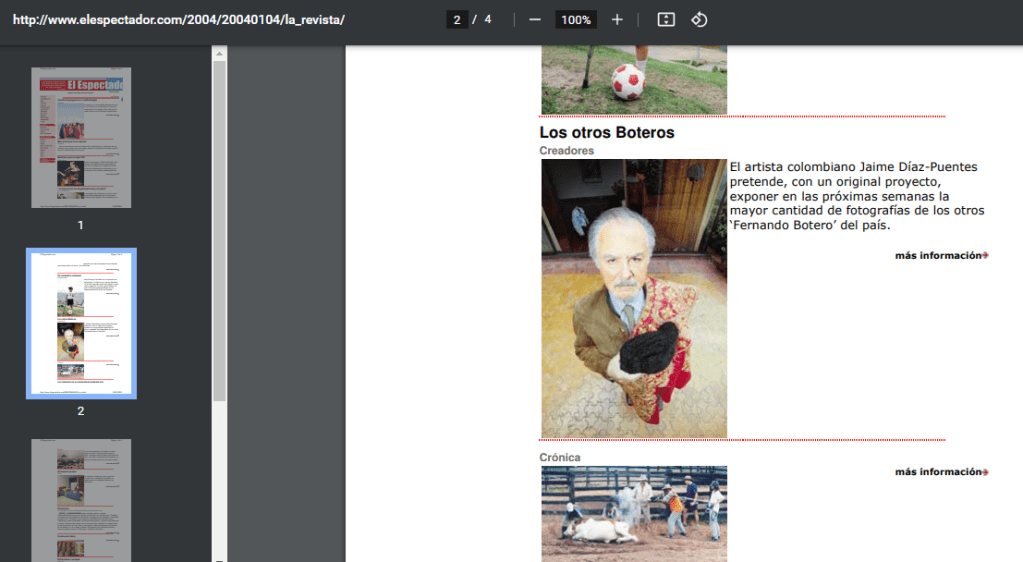Click the current page number field
1023x562 pixels.
[457, 20]
